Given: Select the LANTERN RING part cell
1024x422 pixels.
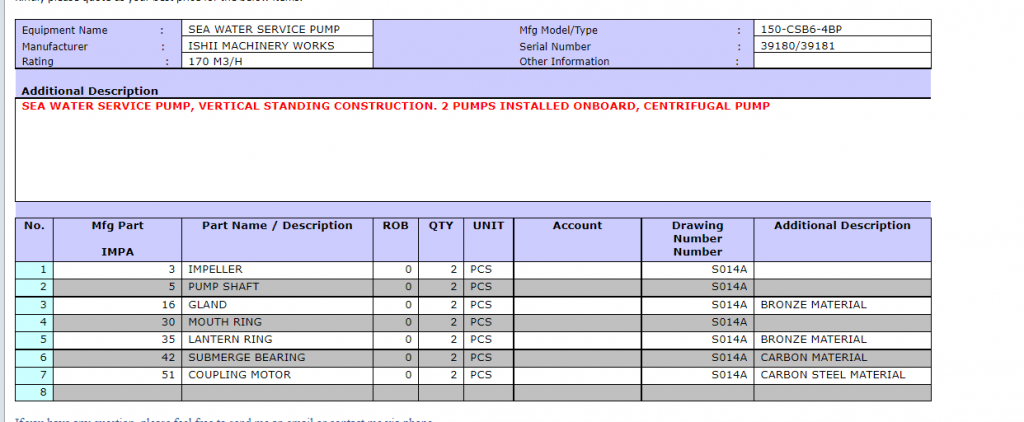Looking at the screenshot, I should coord(277,340).
